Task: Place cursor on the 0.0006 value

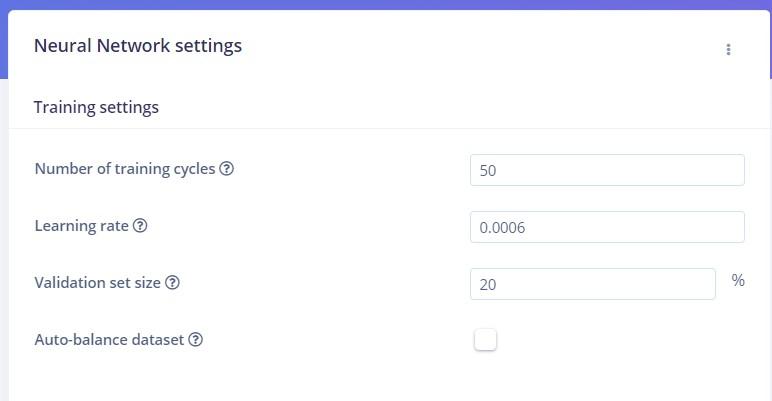Action: coord(502,228)
